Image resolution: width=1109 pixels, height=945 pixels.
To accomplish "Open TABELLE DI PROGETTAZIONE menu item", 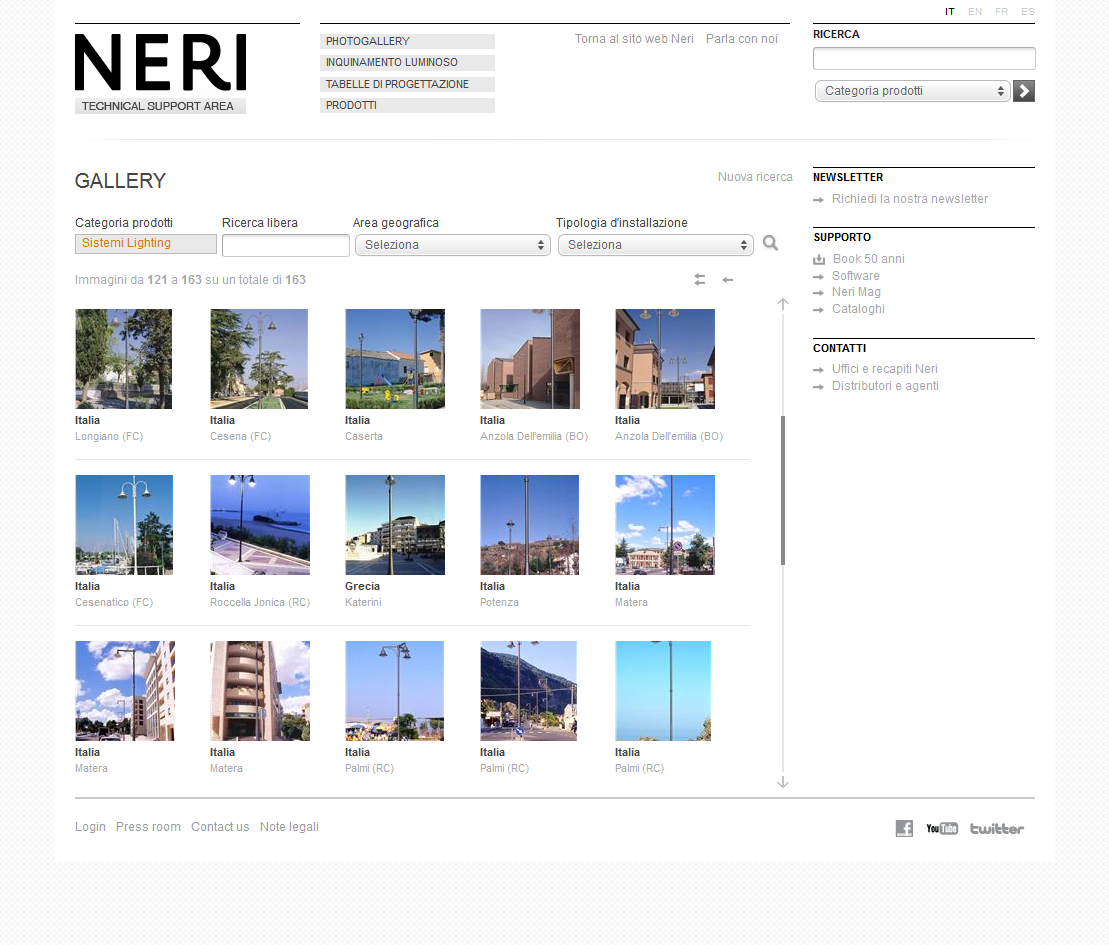I will (x=407, y=84).
